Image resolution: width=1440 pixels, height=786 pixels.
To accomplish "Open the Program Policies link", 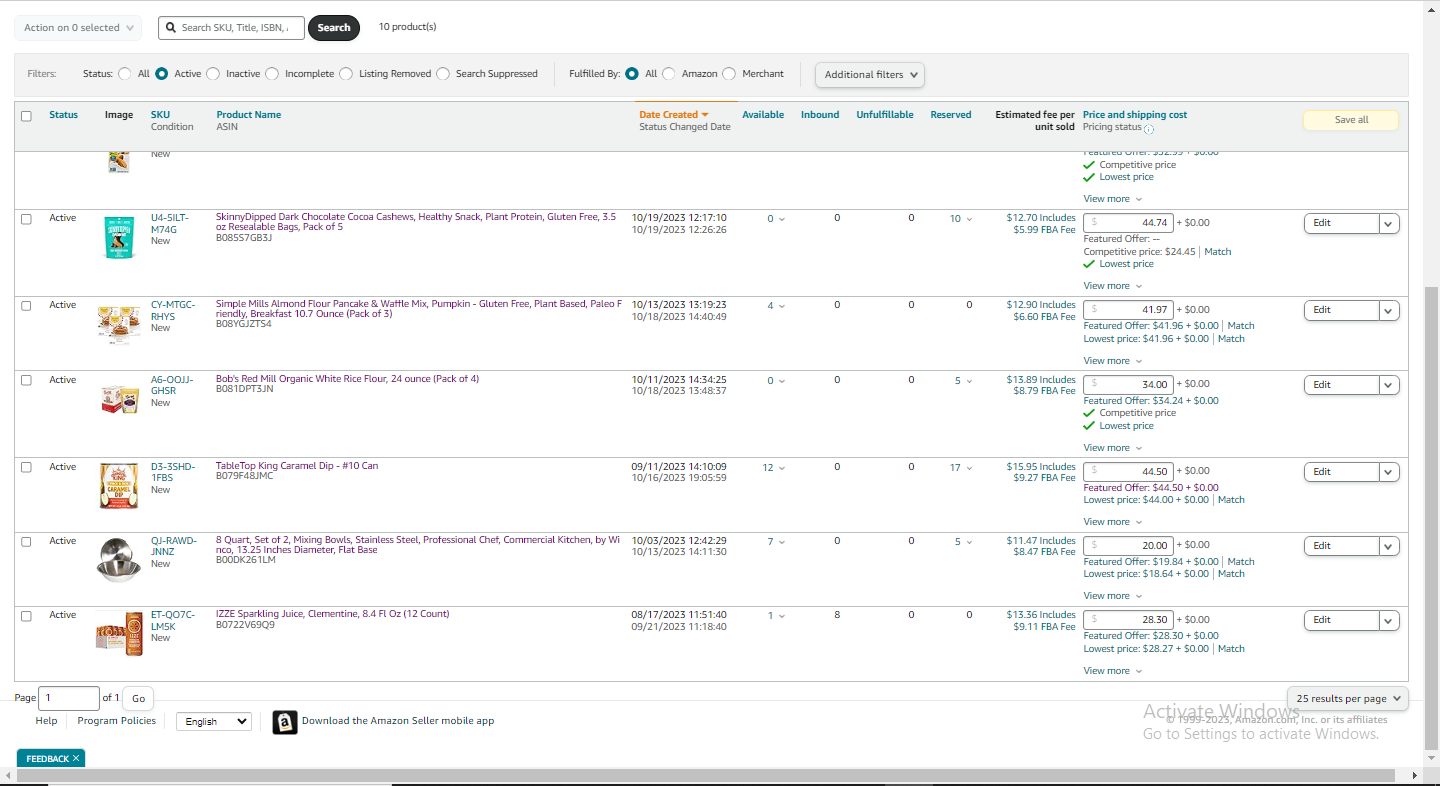I will click(117, 721).
